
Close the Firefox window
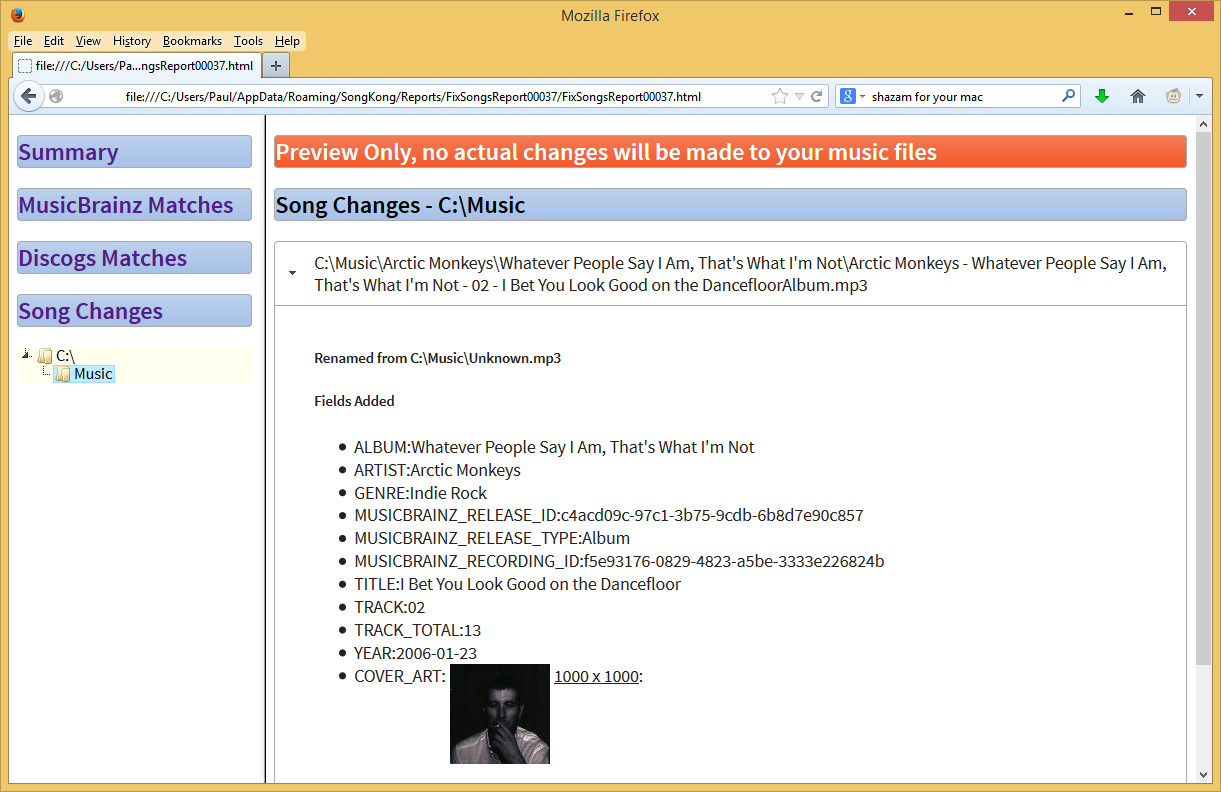[x=1193, y=12]
